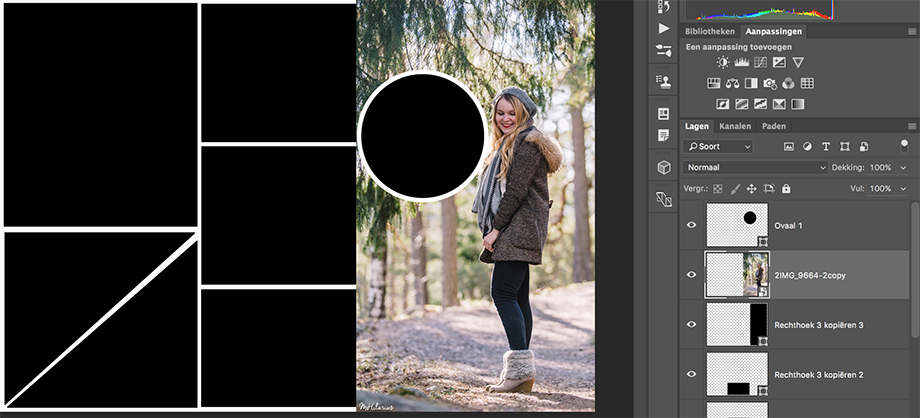Open the Lagen panel options menu
Viewport: 920px width, 418px height.
[x=912, y=126]
